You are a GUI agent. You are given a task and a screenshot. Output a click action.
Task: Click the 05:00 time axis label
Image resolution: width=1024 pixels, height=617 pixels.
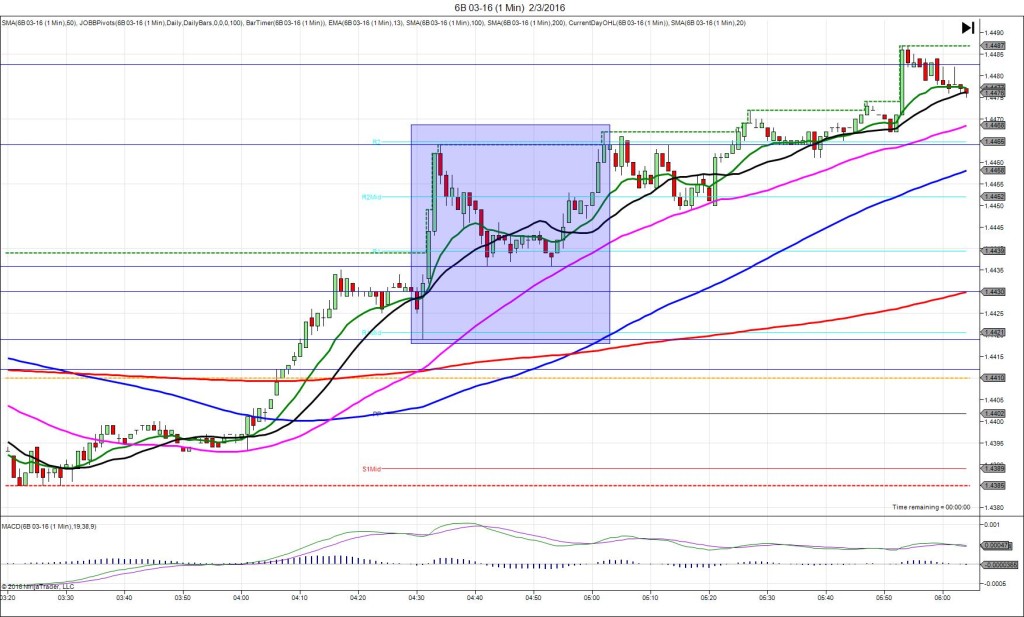[x=591, y=597]
